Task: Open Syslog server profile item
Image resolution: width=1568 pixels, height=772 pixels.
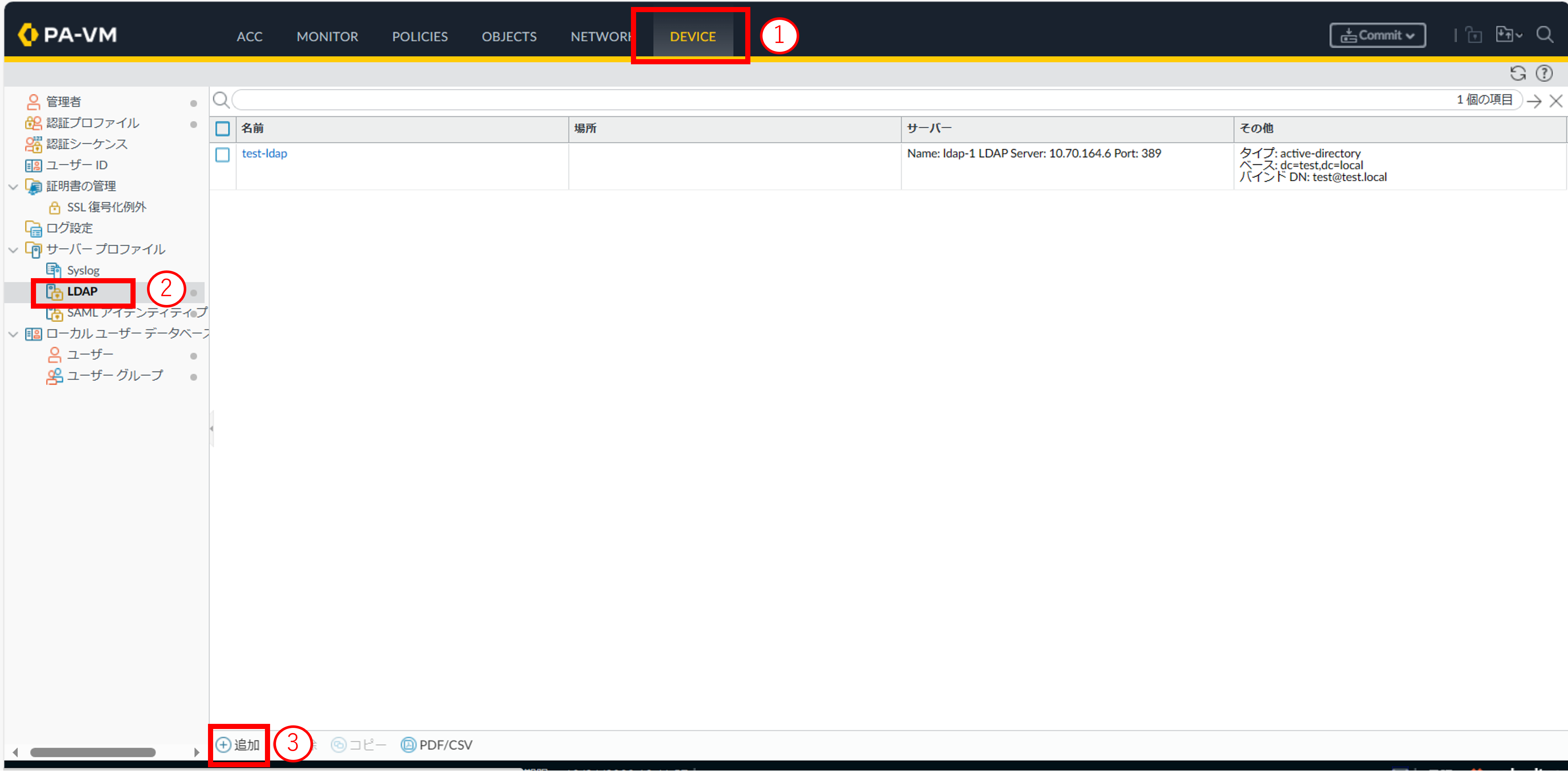Action: [83, 270]
